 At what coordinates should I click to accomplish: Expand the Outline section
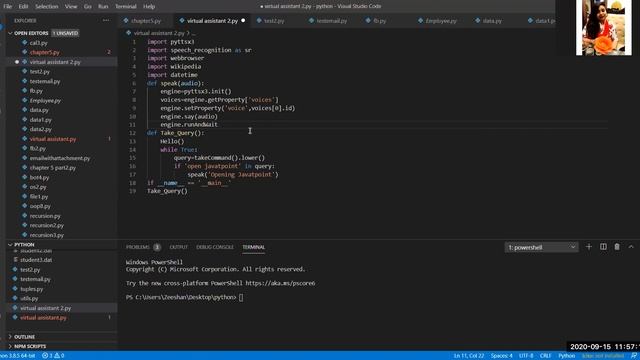24,337
